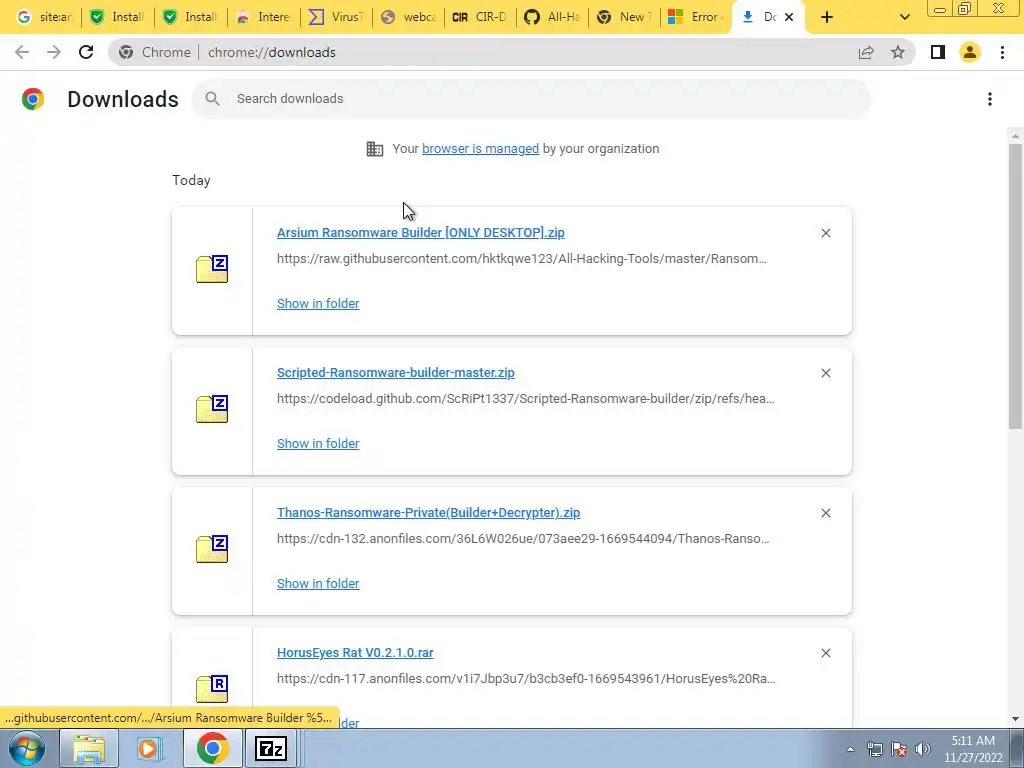
Task: Click the browser forward arrow
Action: click(54, 52)
